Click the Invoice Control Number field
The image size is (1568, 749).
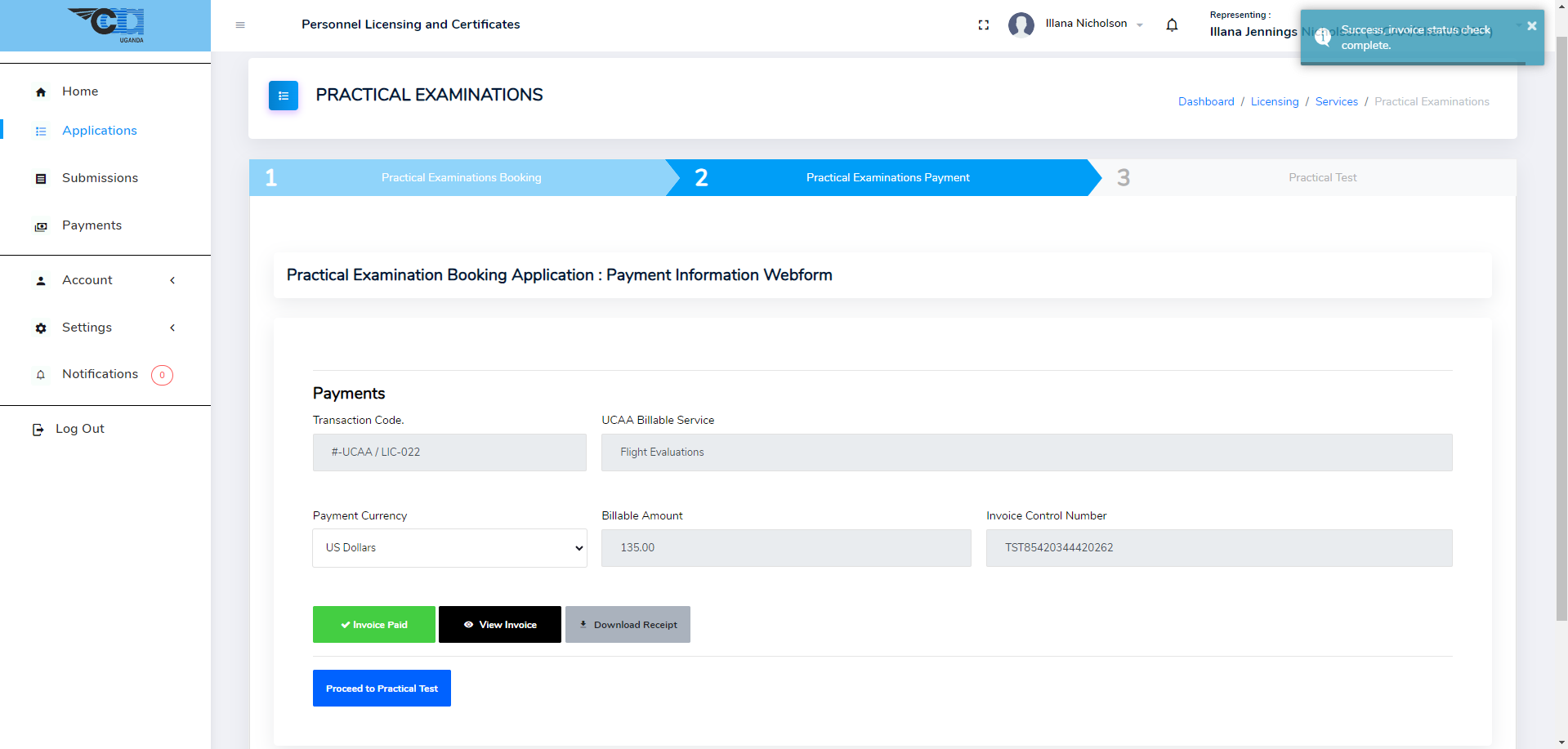[1218, 548]
